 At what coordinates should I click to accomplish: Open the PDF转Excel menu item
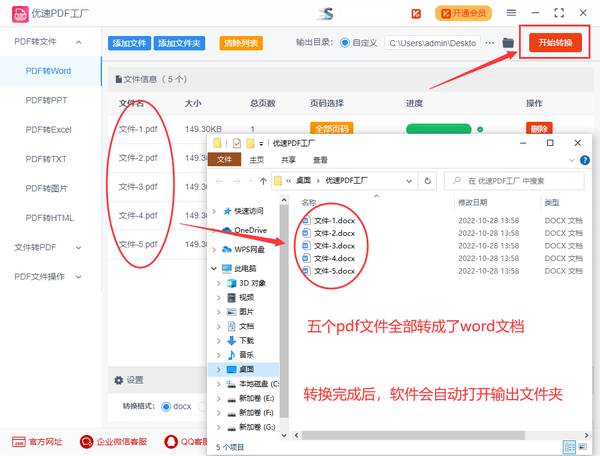point(49,130)
